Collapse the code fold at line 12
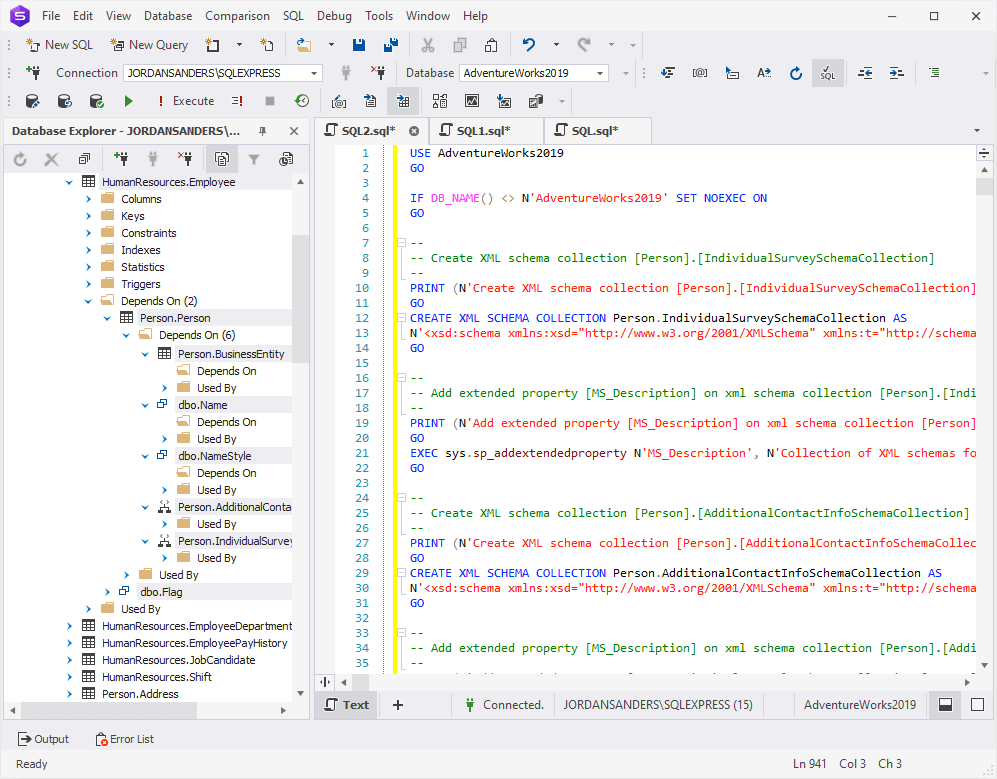The width and height of the screenshot is (997, 779). [401, 318]
